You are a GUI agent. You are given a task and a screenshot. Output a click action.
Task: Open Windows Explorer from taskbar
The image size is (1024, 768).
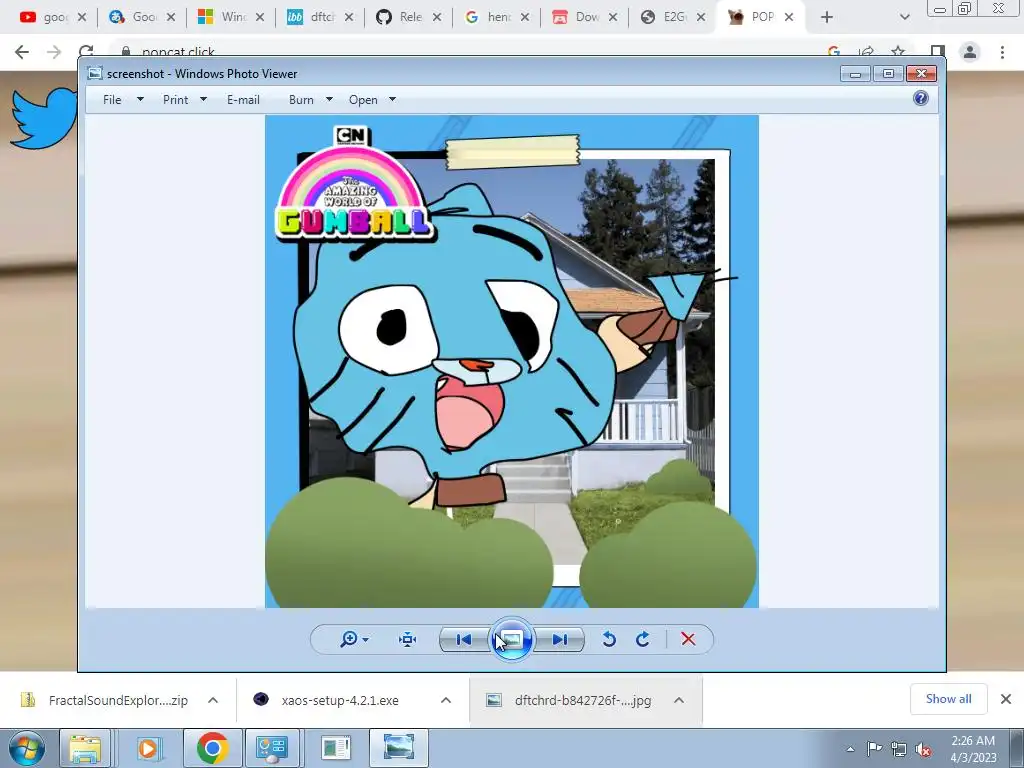tap(86, 748)
